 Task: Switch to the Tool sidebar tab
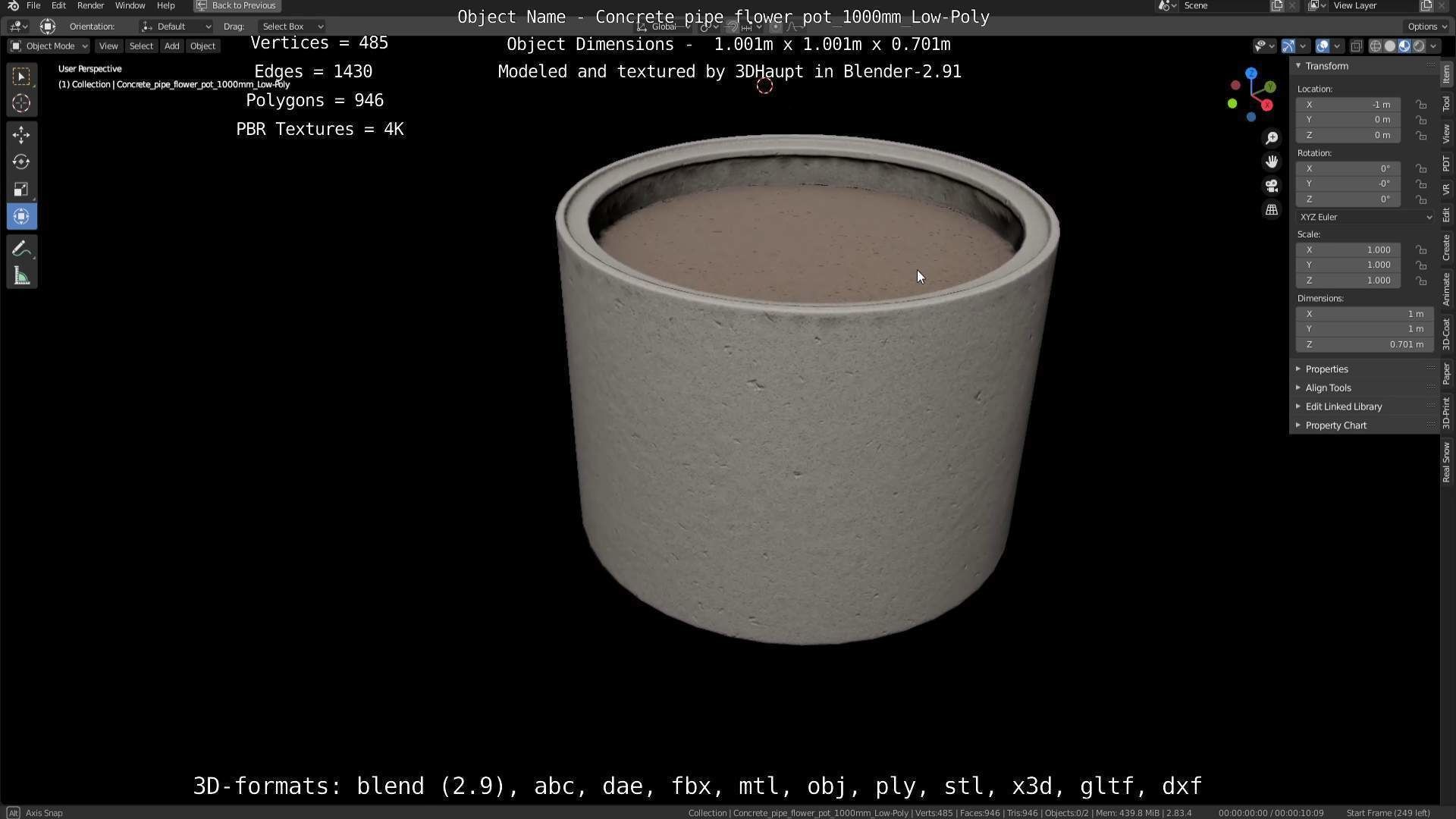point(1447,104)
